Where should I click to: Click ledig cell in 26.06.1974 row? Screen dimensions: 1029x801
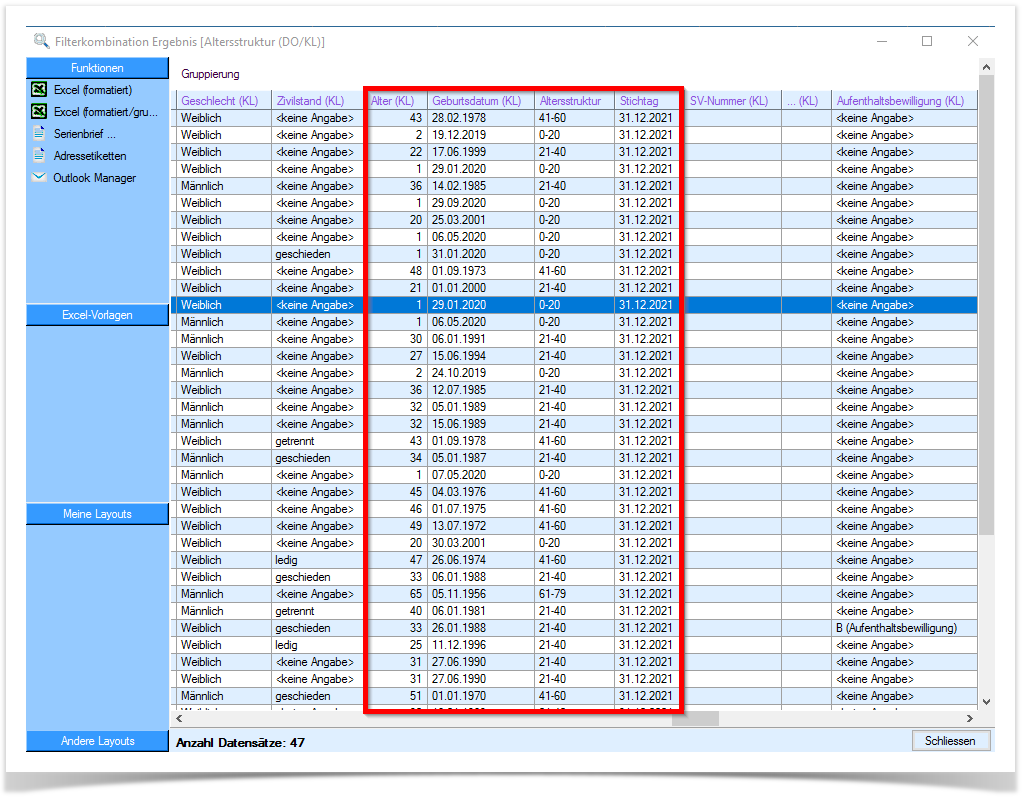click(317, 560)
